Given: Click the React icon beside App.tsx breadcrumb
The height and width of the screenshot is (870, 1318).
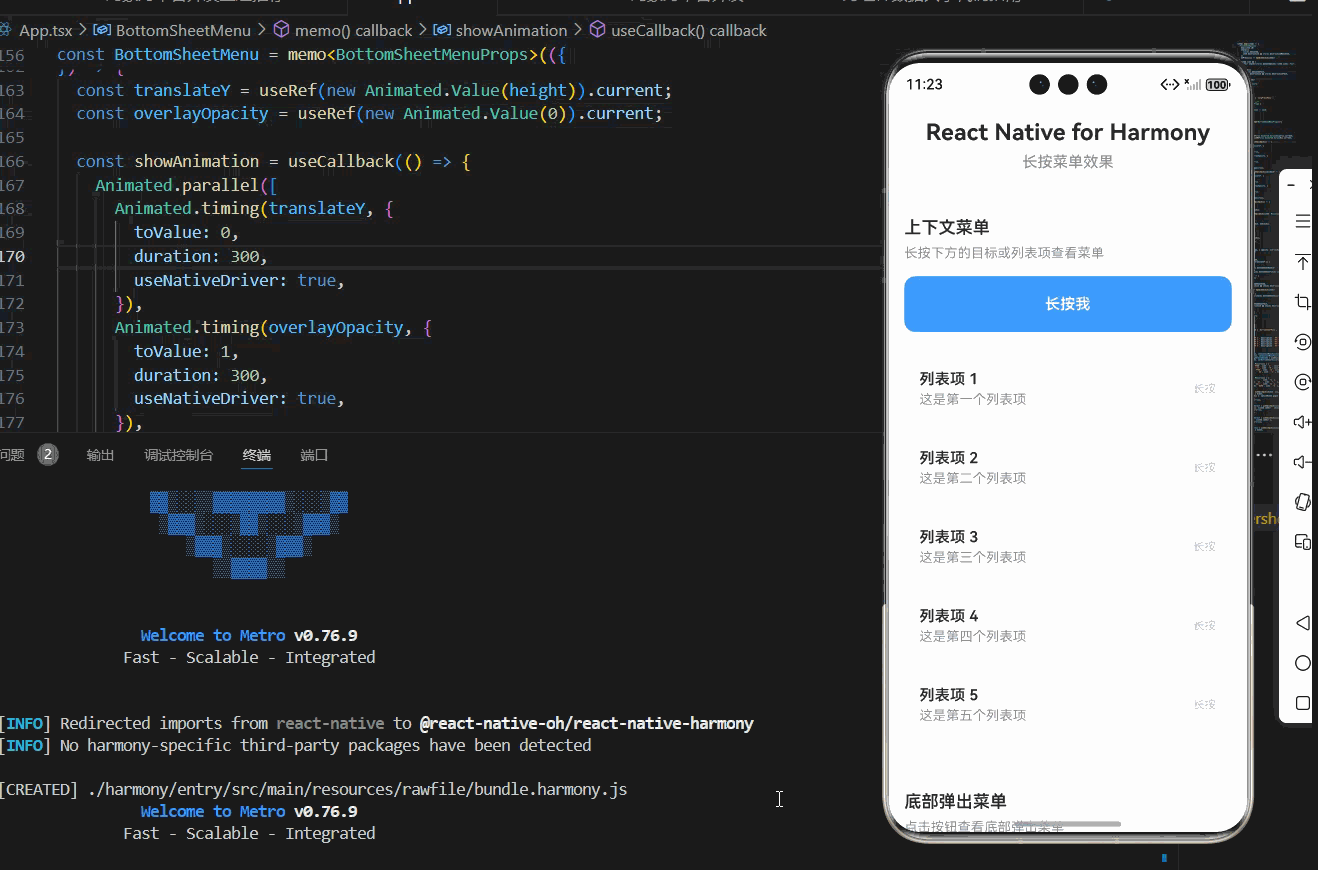Looking at the screenshot, I should coord(6,30).
